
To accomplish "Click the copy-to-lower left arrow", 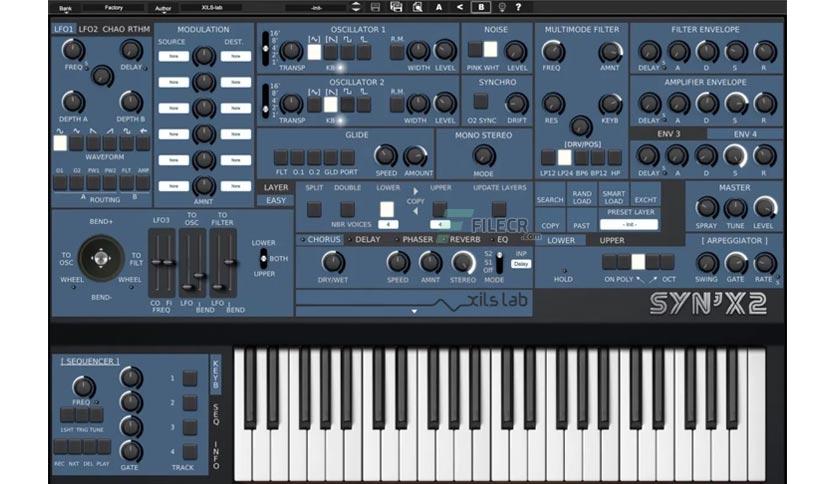I will point(415,211).
